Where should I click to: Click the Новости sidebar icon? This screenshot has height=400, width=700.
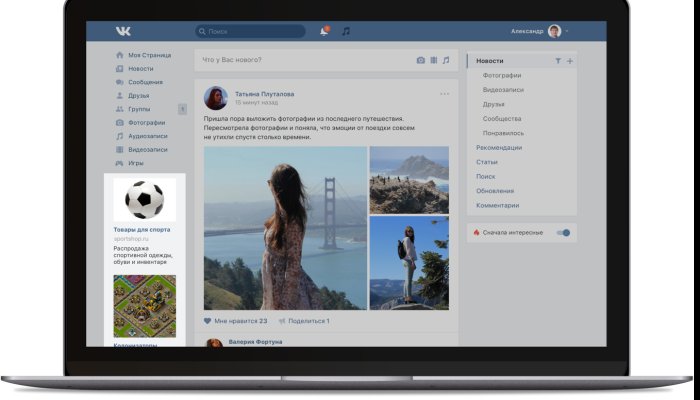tap(119, 68)
